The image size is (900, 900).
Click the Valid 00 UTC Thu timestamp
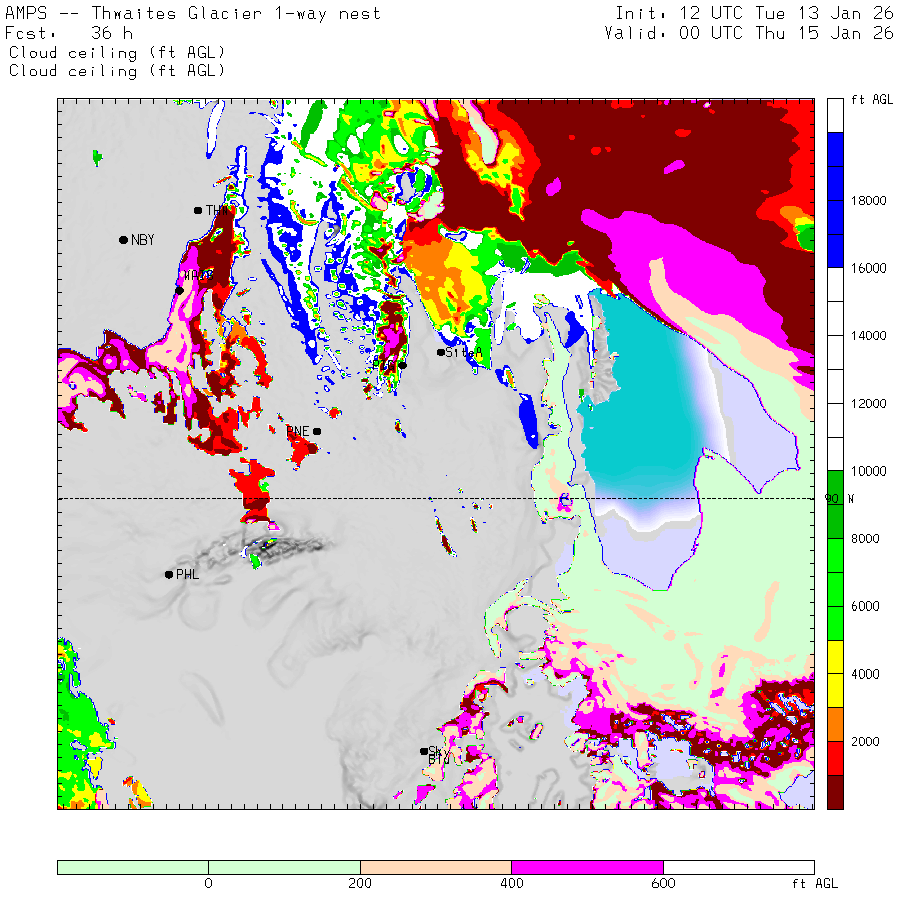(749, 33)
